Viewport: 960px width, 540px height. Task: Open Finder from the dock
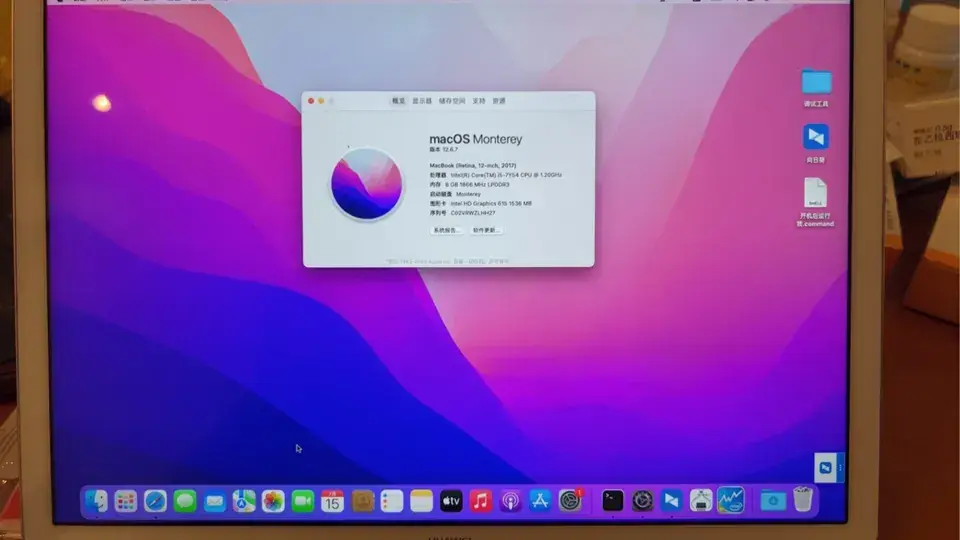coord(96,501)
